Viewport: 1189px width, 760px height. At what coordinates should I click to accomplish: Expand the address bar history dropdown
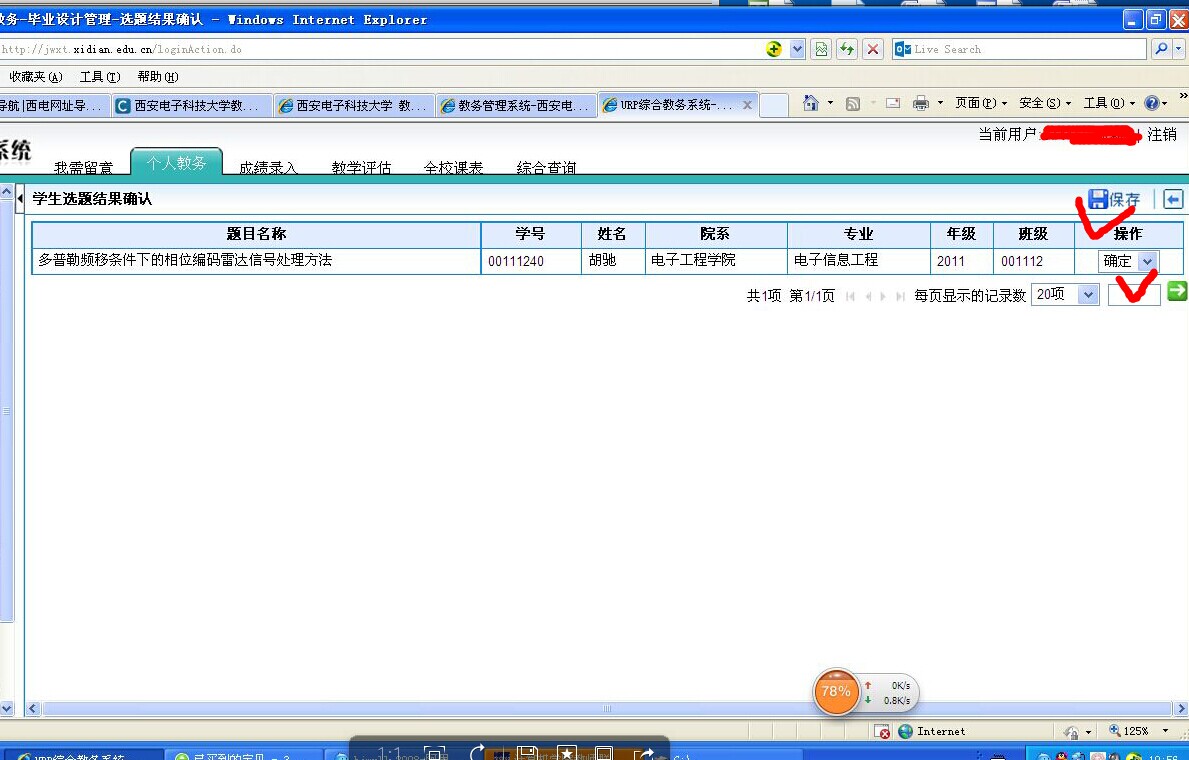(x=797, y=49)
